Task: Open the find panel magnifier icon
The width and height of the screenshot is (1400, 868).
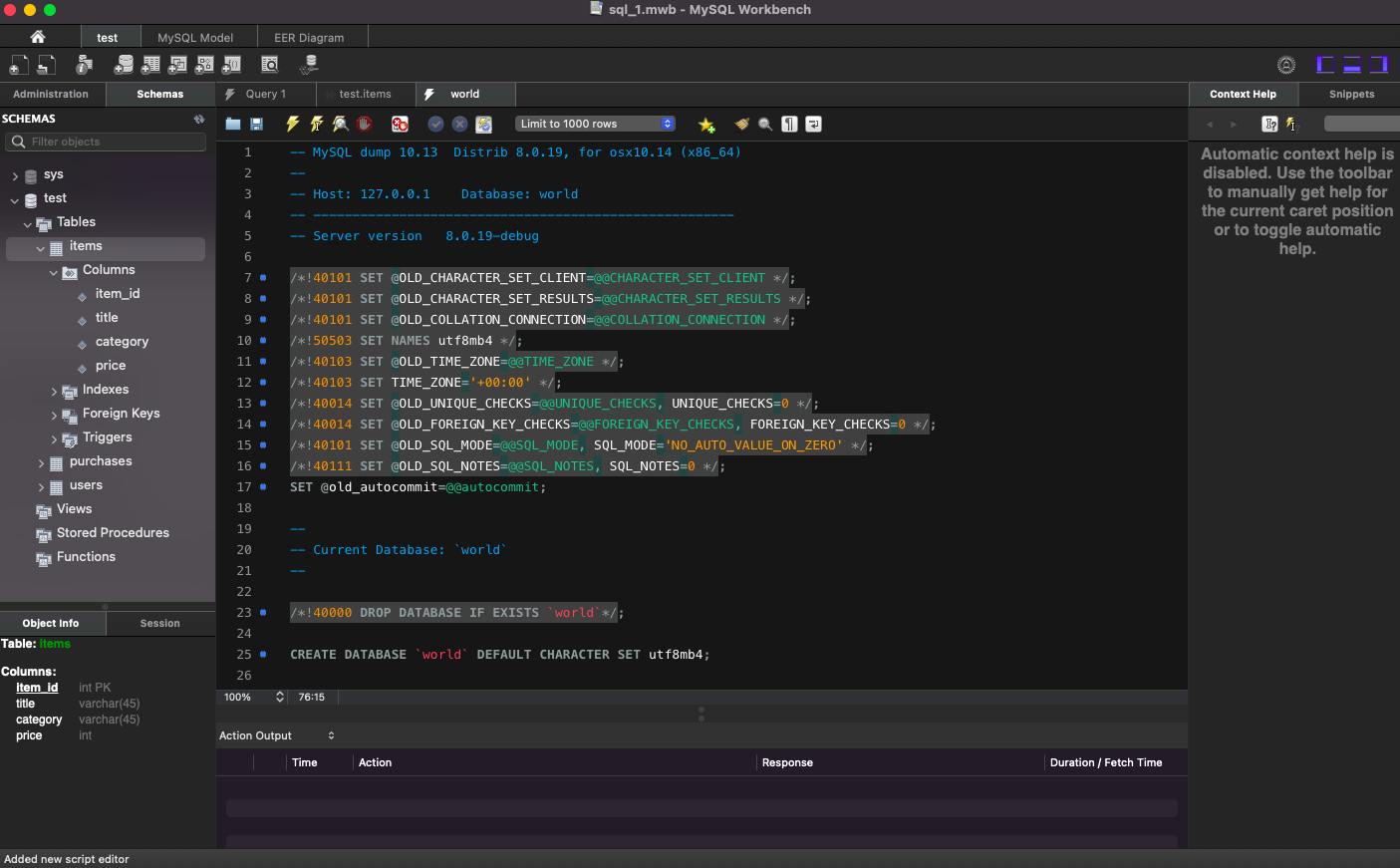Action: coord(765,124)
